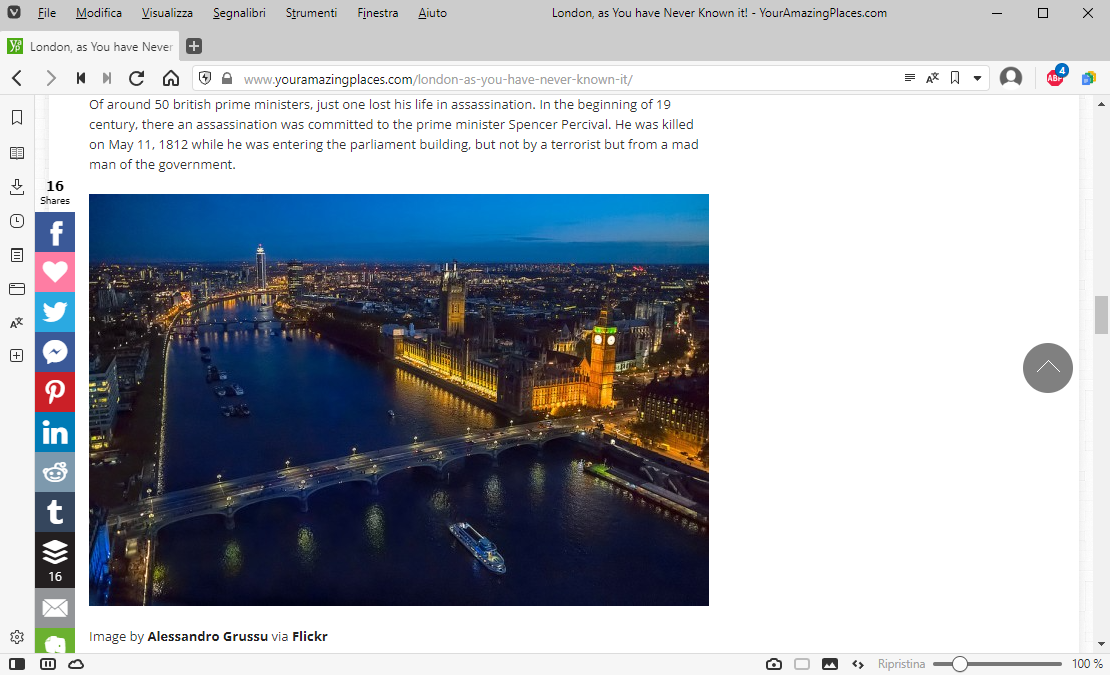Reset zoom with Ripristina
This screenshot has height=675, width=1110.
tap(901, 664)
